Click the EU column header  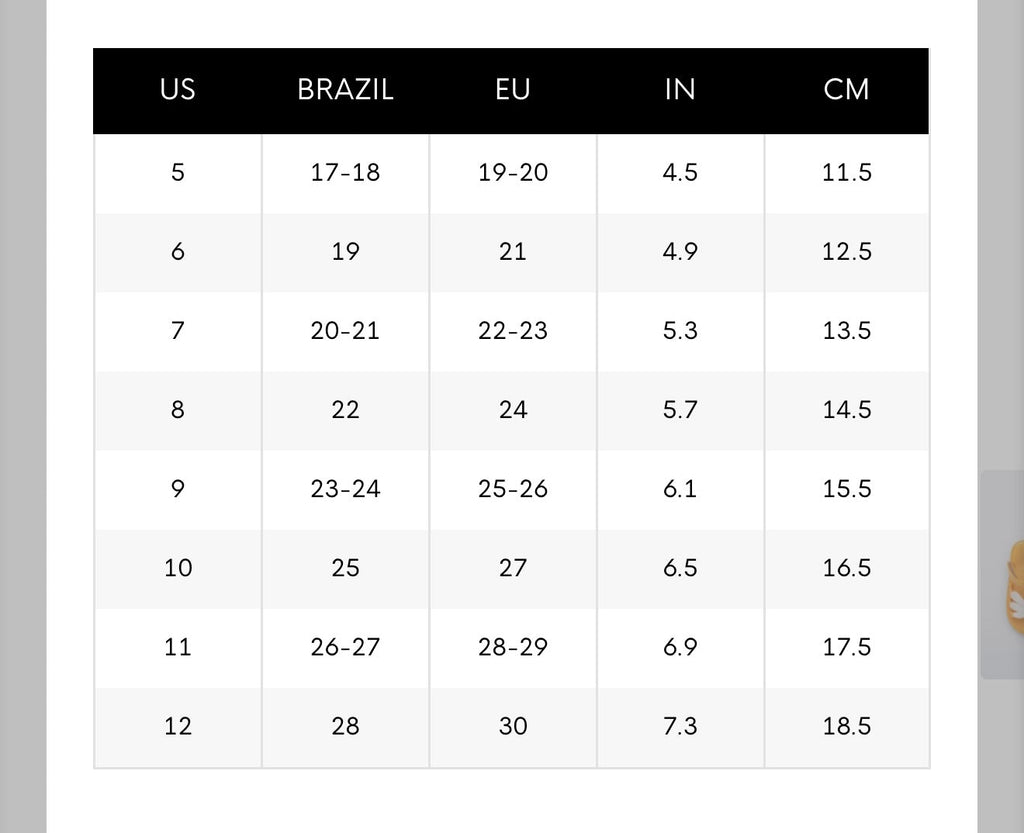click(513, 90)
